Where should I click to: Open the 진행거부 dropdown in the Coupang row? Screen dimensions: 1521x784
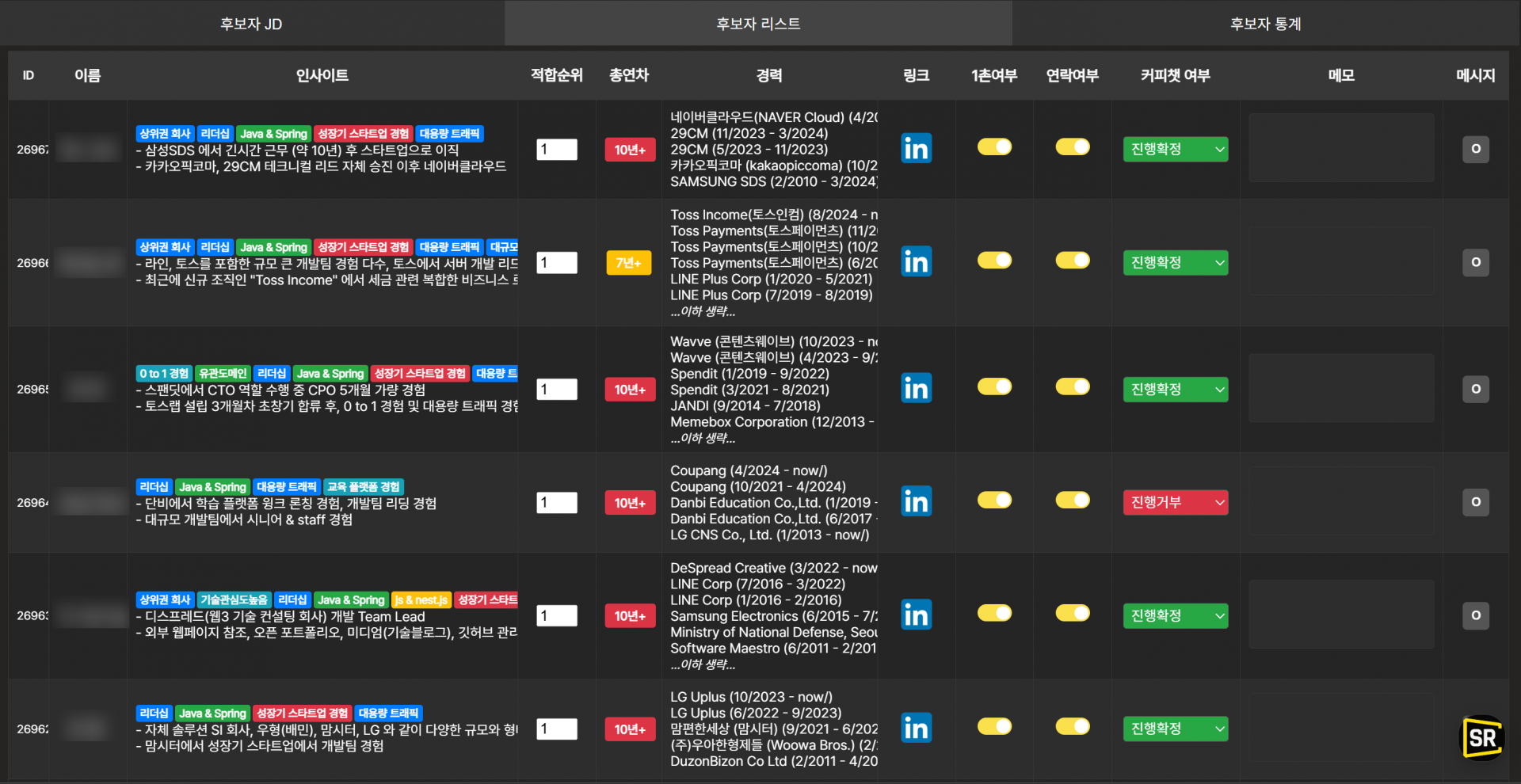pyautogui.click(x=1176, y=502)
